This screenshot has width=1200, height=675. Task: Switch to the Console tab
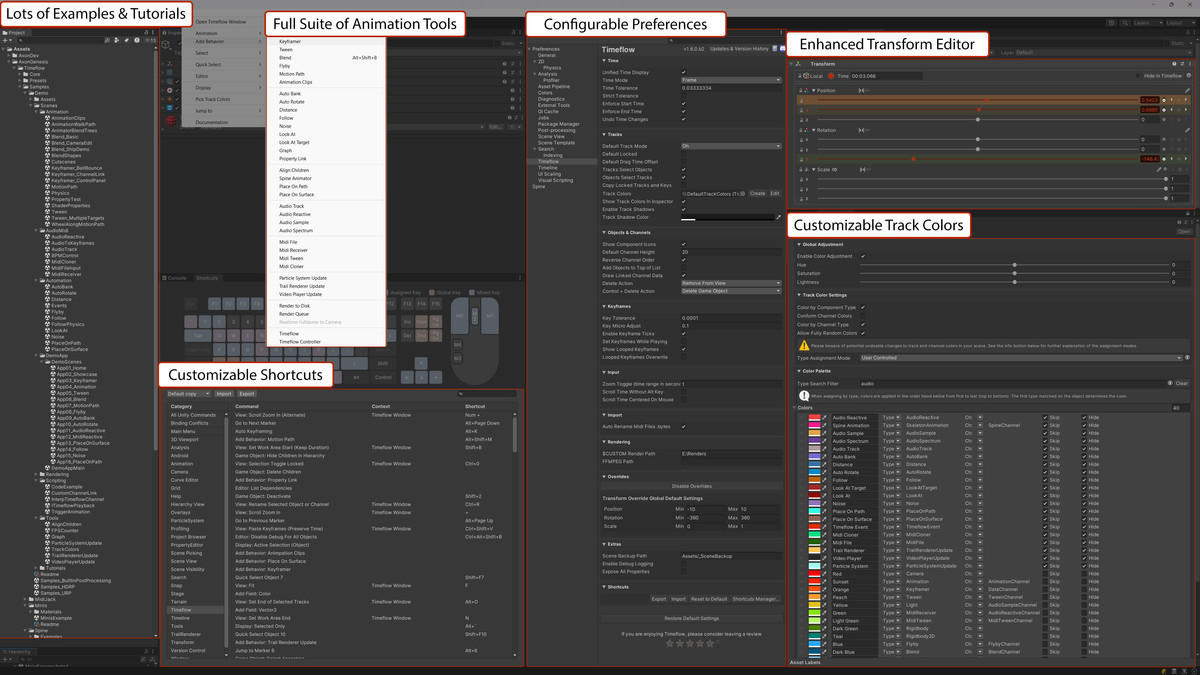pyautogui.click(x=176, y=278)
